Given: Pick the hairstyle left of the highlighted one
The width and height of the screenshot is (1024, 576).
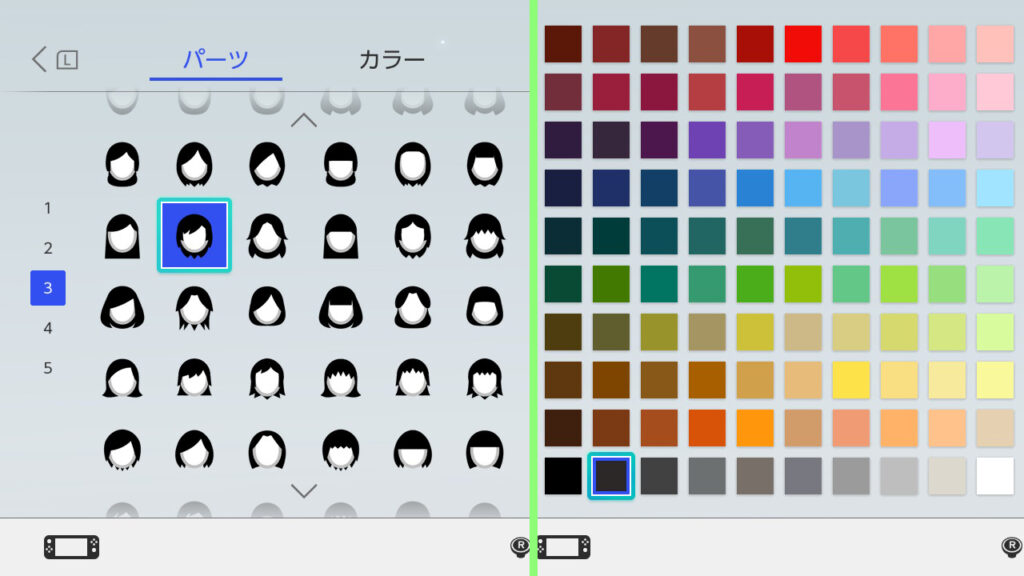Looking at the screenshot, I should [x=122, y=236].
